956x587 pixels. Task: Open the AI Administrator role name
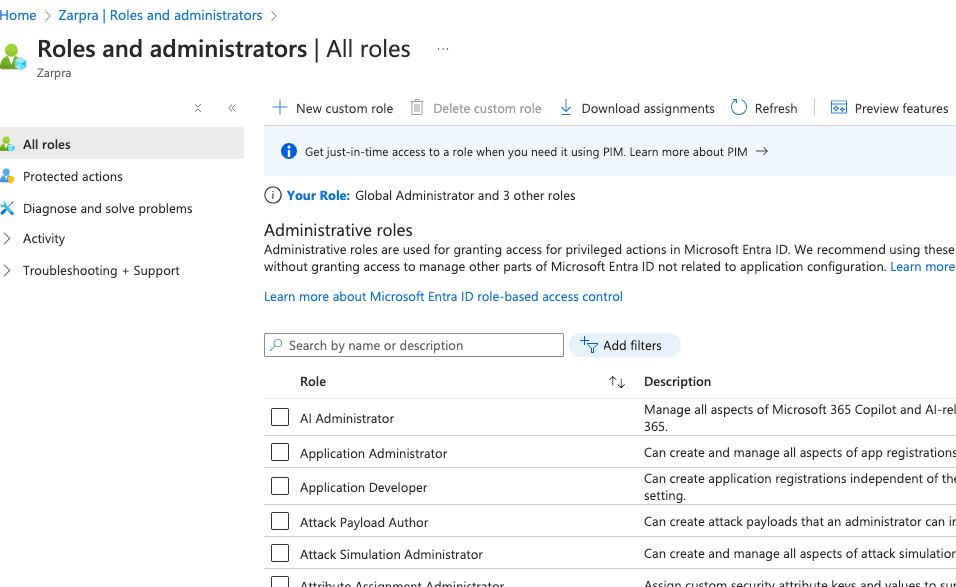tap(347, 418)
